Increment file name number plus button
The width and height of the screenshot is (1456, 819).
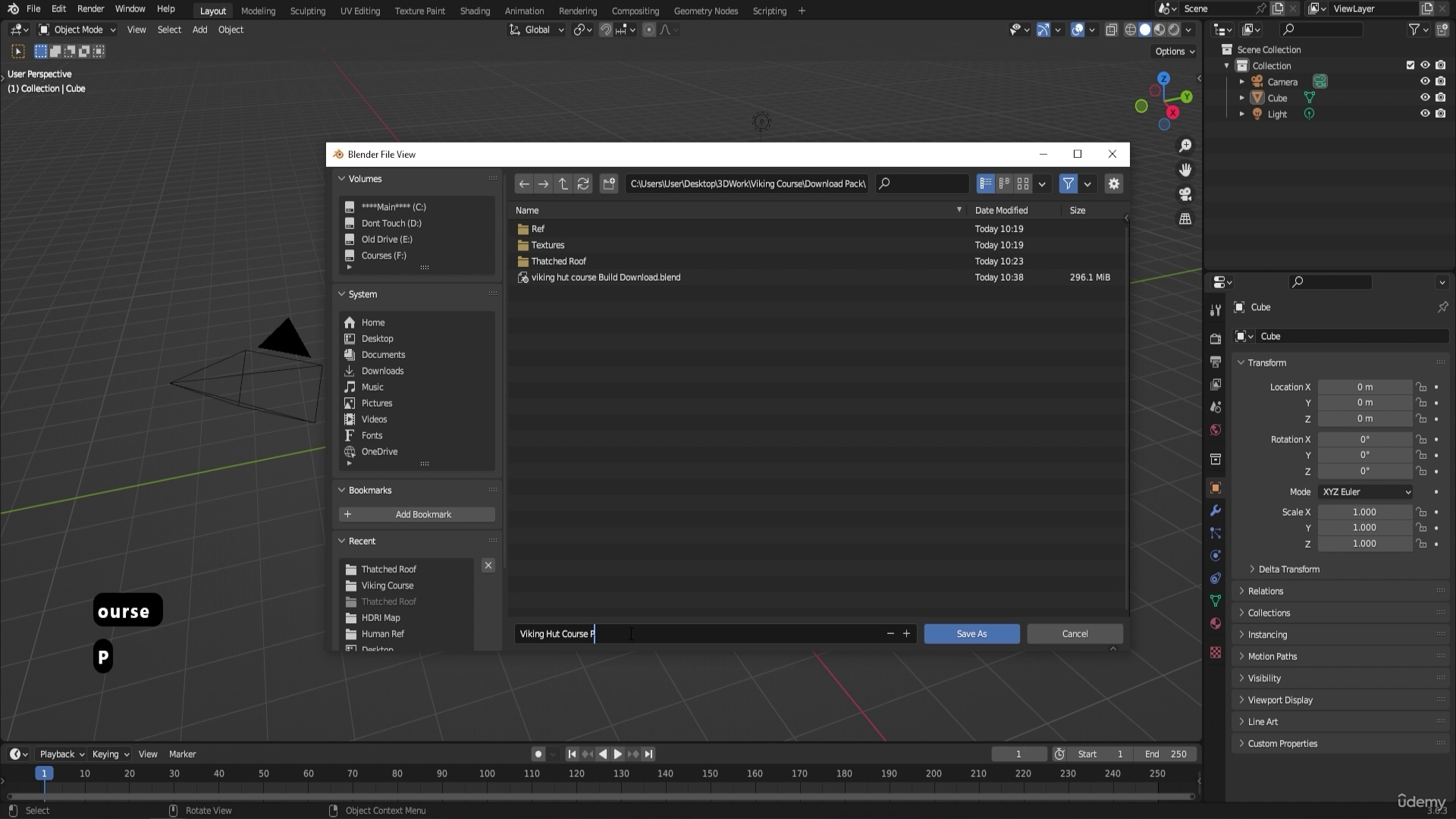[x=906, y=634]
